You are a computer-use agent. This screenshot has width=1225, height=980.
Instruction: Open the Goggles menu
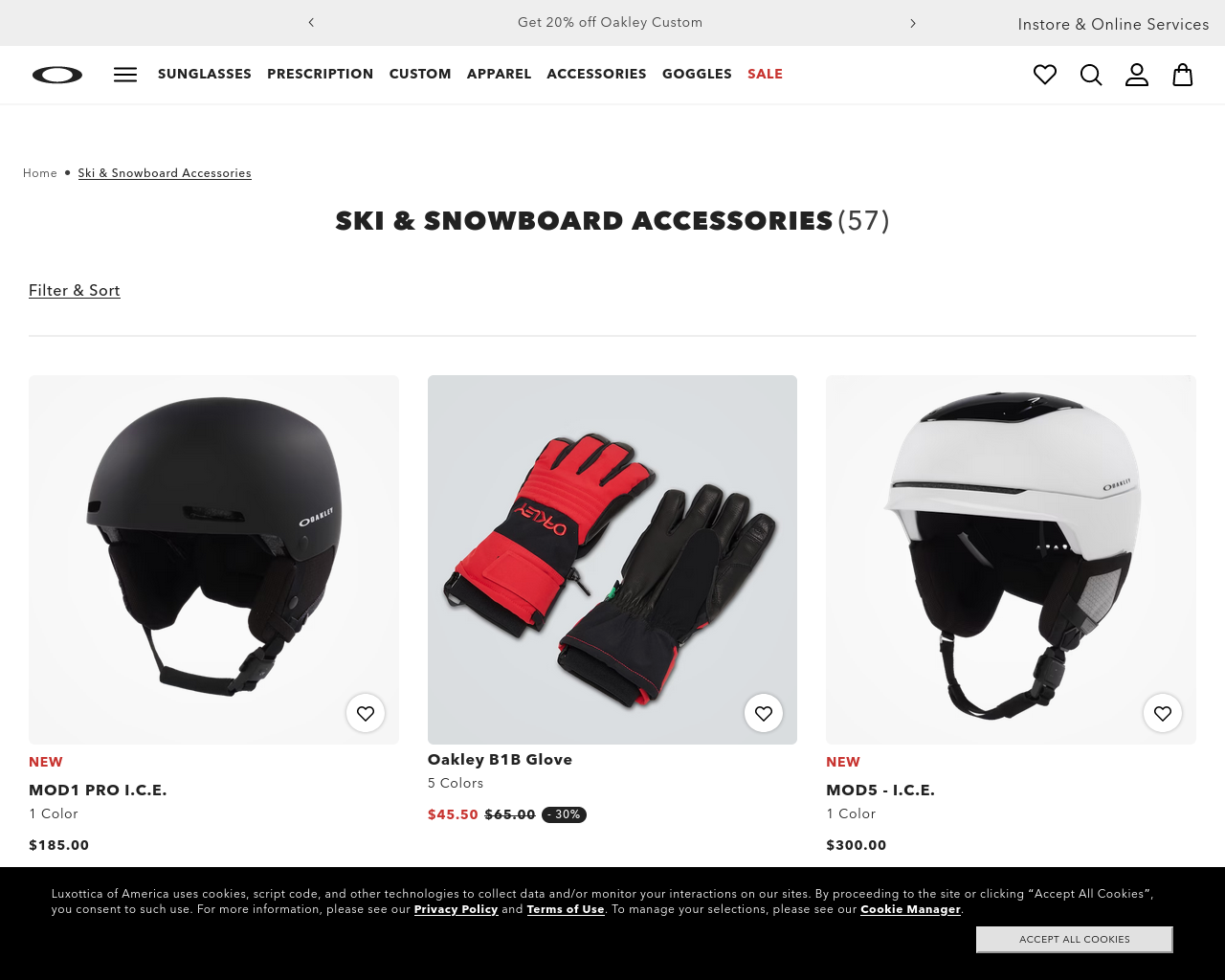pos(697,74)
